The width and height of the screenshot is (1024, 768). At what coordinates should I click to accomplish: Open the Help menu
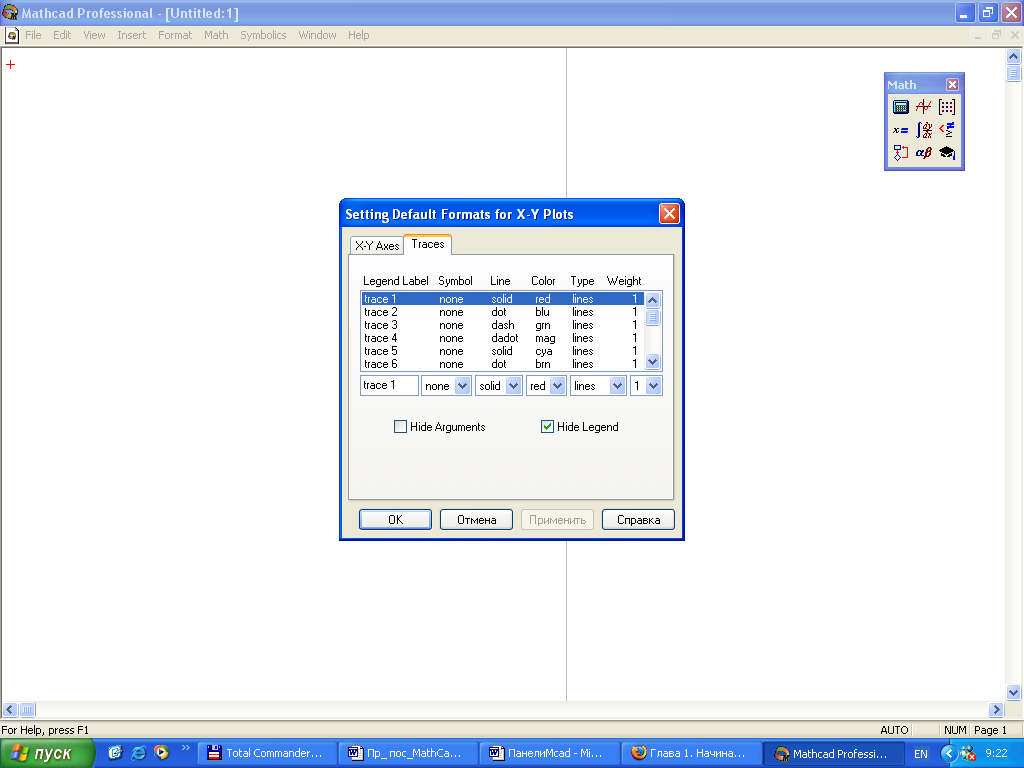[x=359, y=35]
